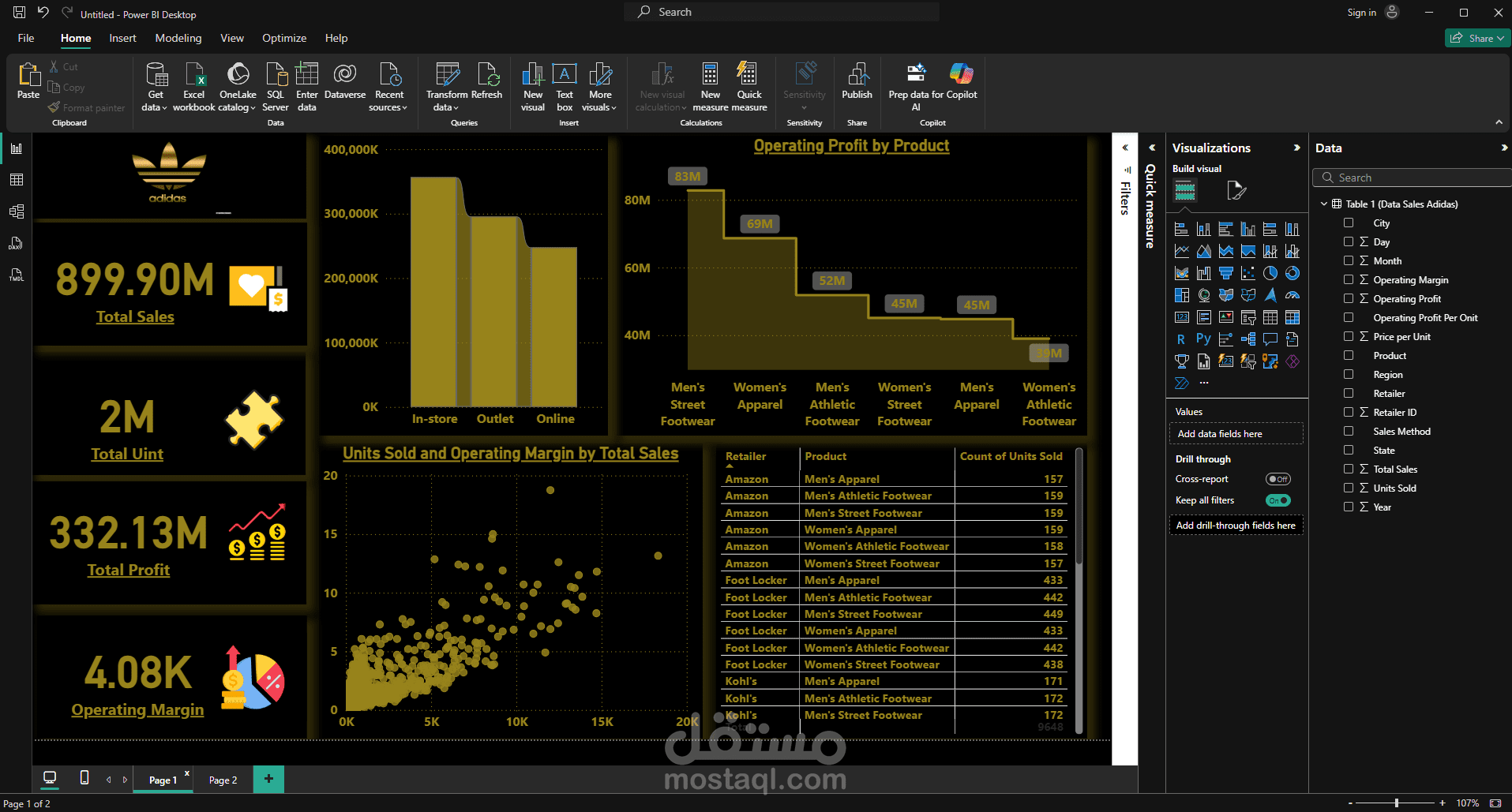Tick the Units Sold field checkbox
Image resolution: width=1512 pixels, height=812 pixels.
coord(1349,488)
